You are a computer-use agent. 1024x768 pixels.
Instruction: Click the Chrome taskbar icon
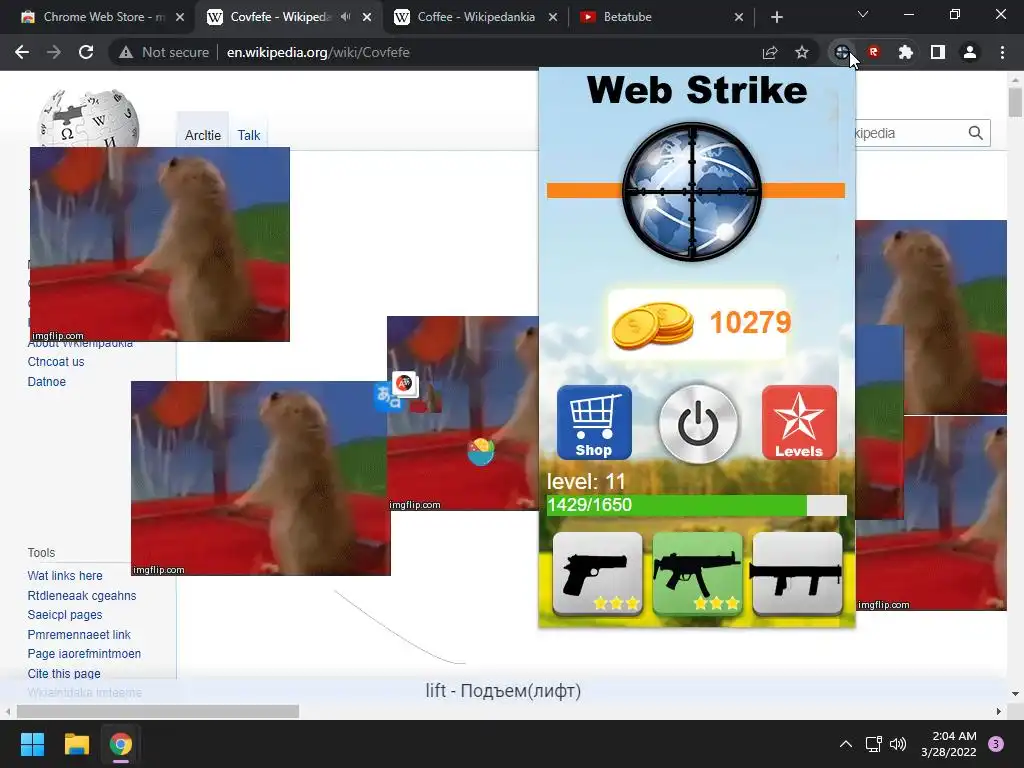pyautogui.click(x=121, y=744)
